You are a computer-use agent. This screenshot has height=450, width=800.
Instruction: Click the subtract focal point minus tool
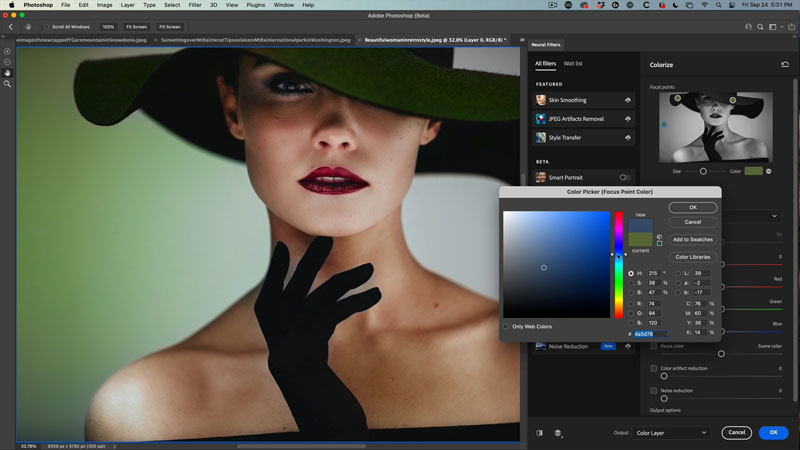tap(7, 62)
